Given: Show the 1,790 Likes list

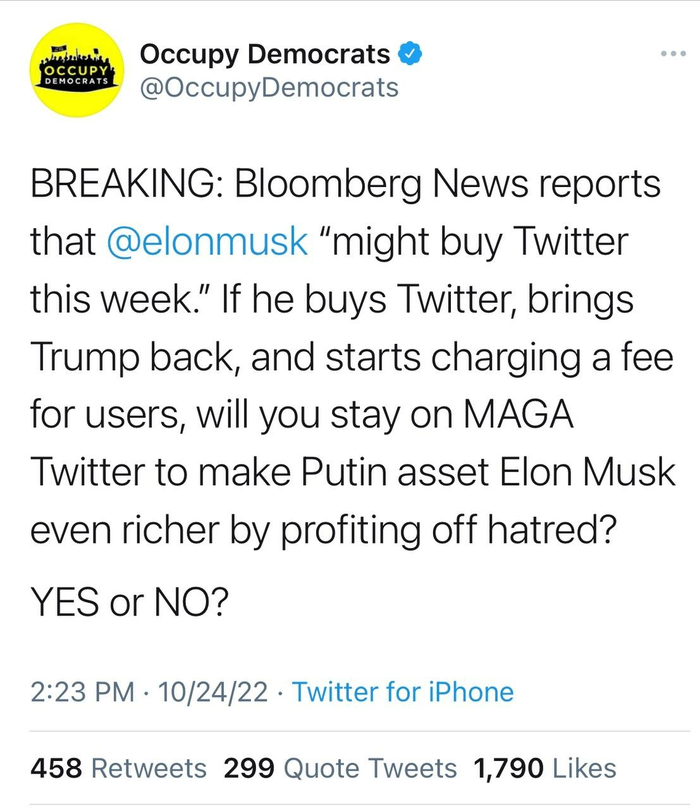Looking at the screenshot, I should (x=545, y=768).
